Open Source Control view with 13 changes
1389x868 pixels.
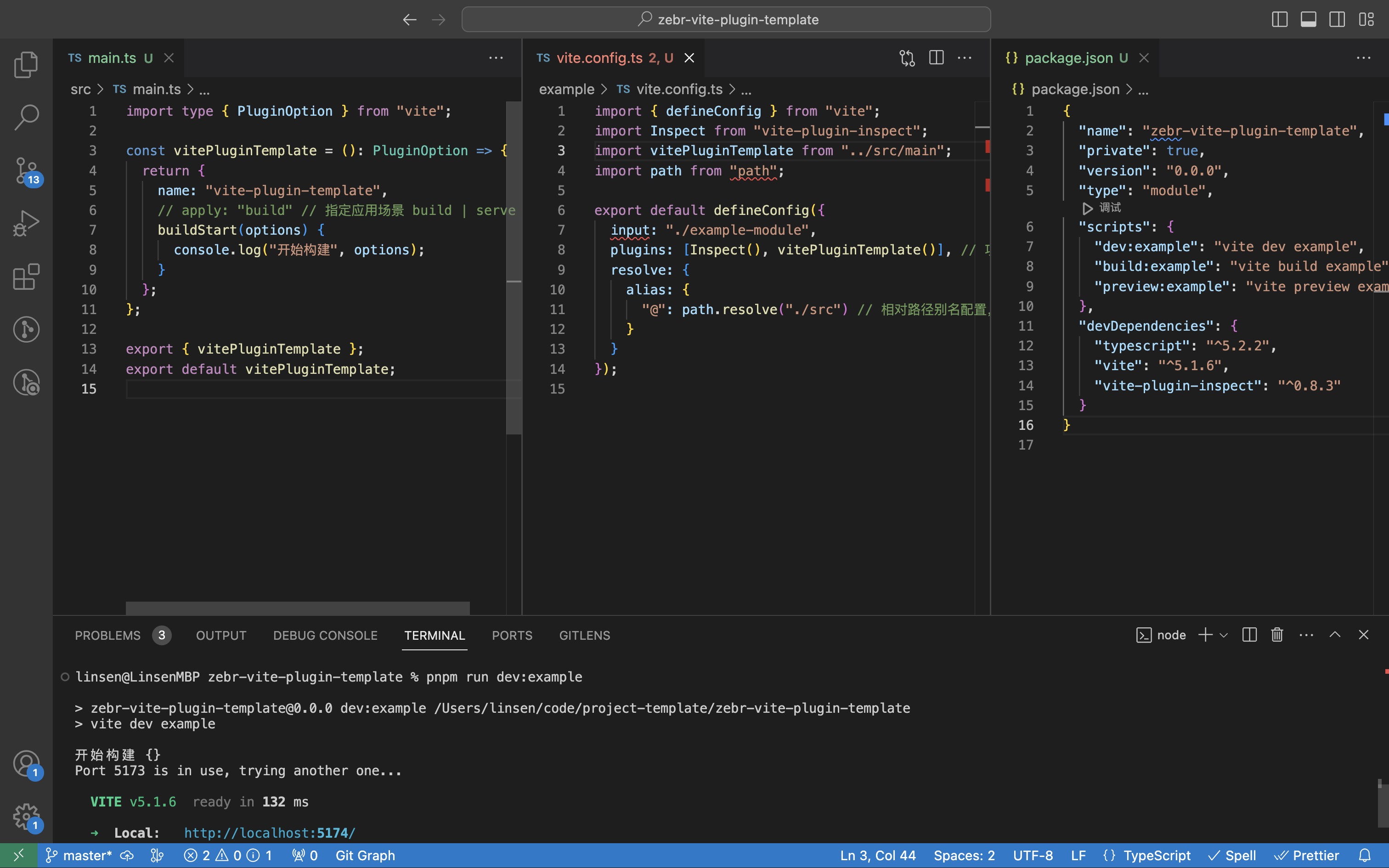[x=26, y=170]
